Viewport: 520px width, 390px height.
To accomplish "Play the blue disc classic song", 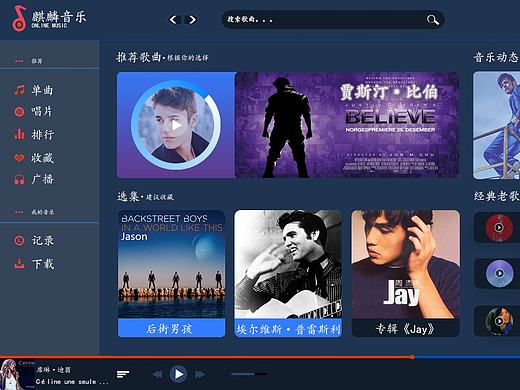I will tap(499, 273).
